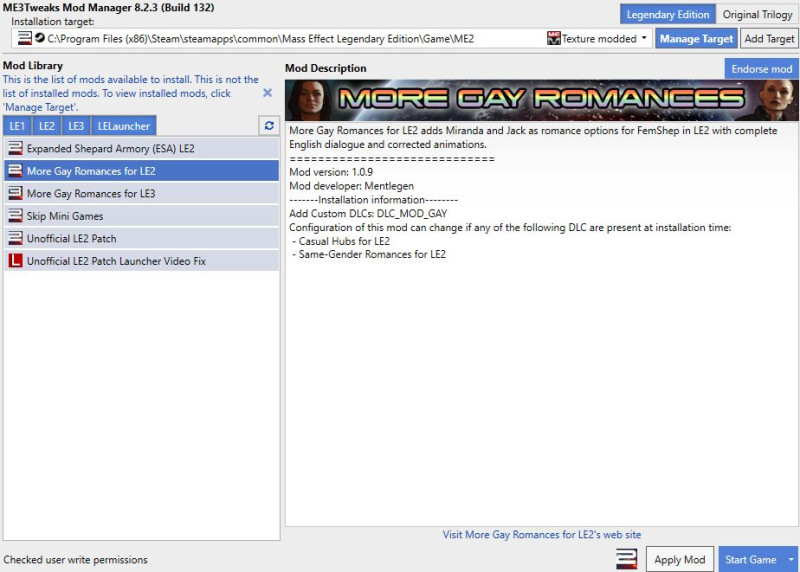Select the Skip Mini Games mod row
Image resolution: width=800 pixels, height=572 pixels.
[141, 216]
